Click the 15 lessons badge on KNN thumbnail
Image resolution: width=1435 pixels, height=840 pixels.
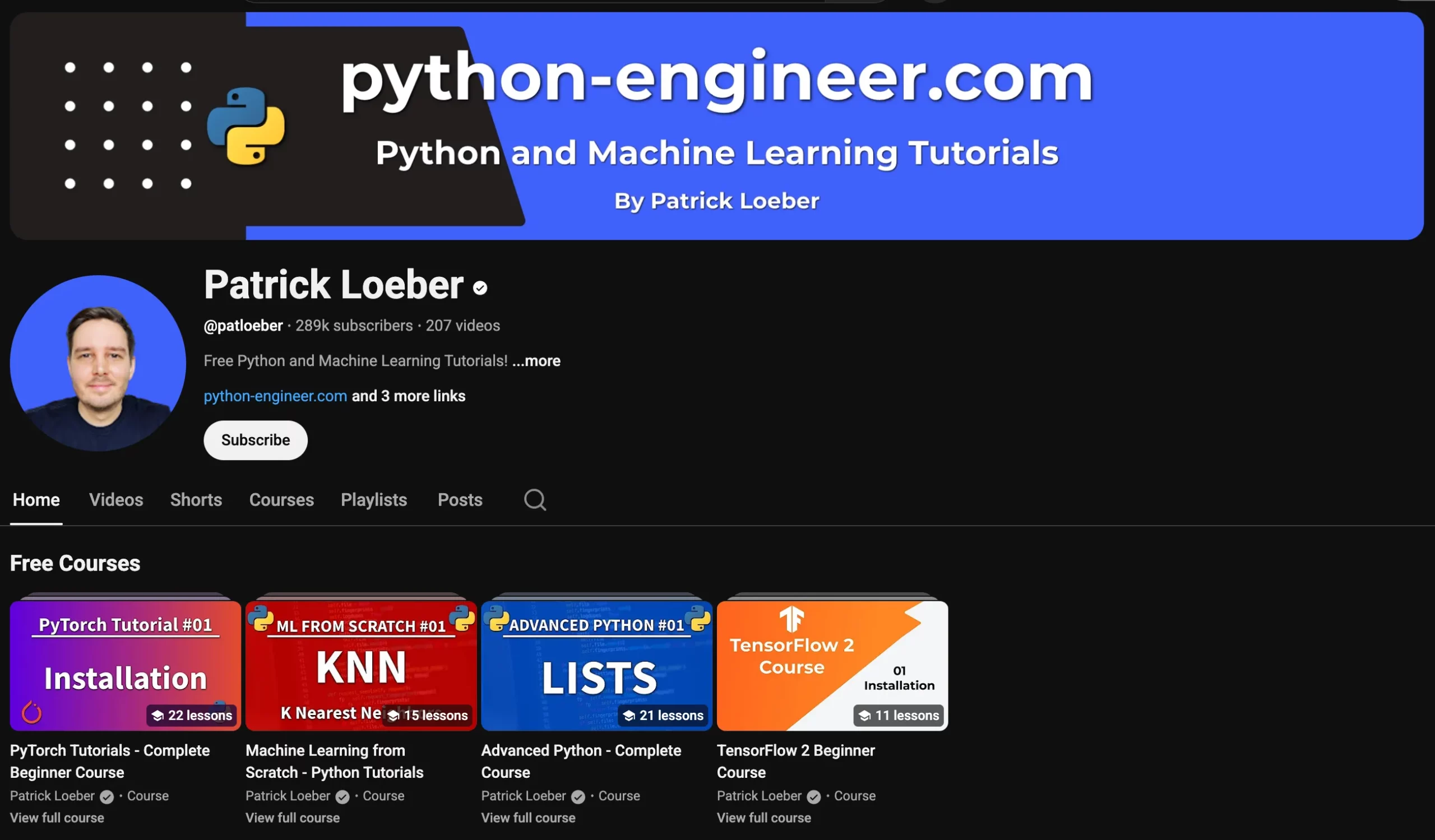[x=428, y=716]
